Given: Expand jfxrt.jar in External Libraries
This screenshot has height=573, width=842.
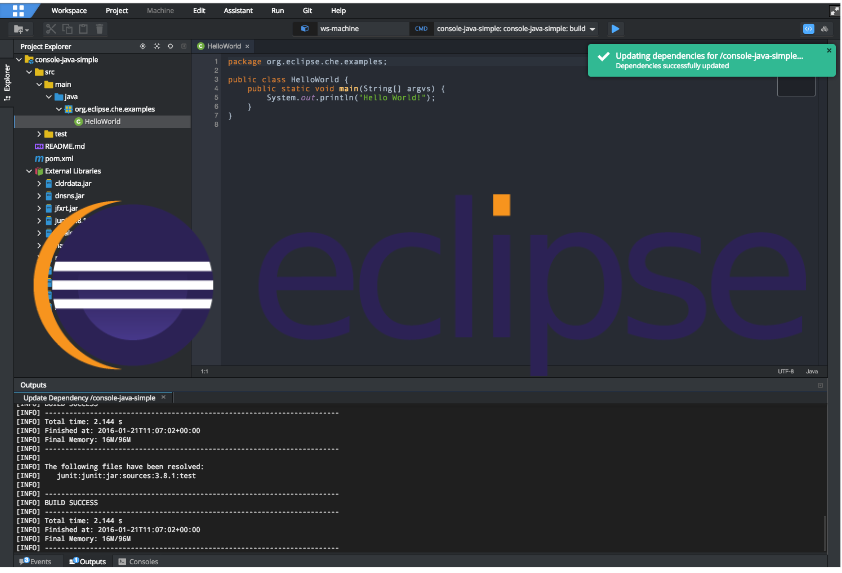Looking at the screenshot, I should [x=39, y=208].
